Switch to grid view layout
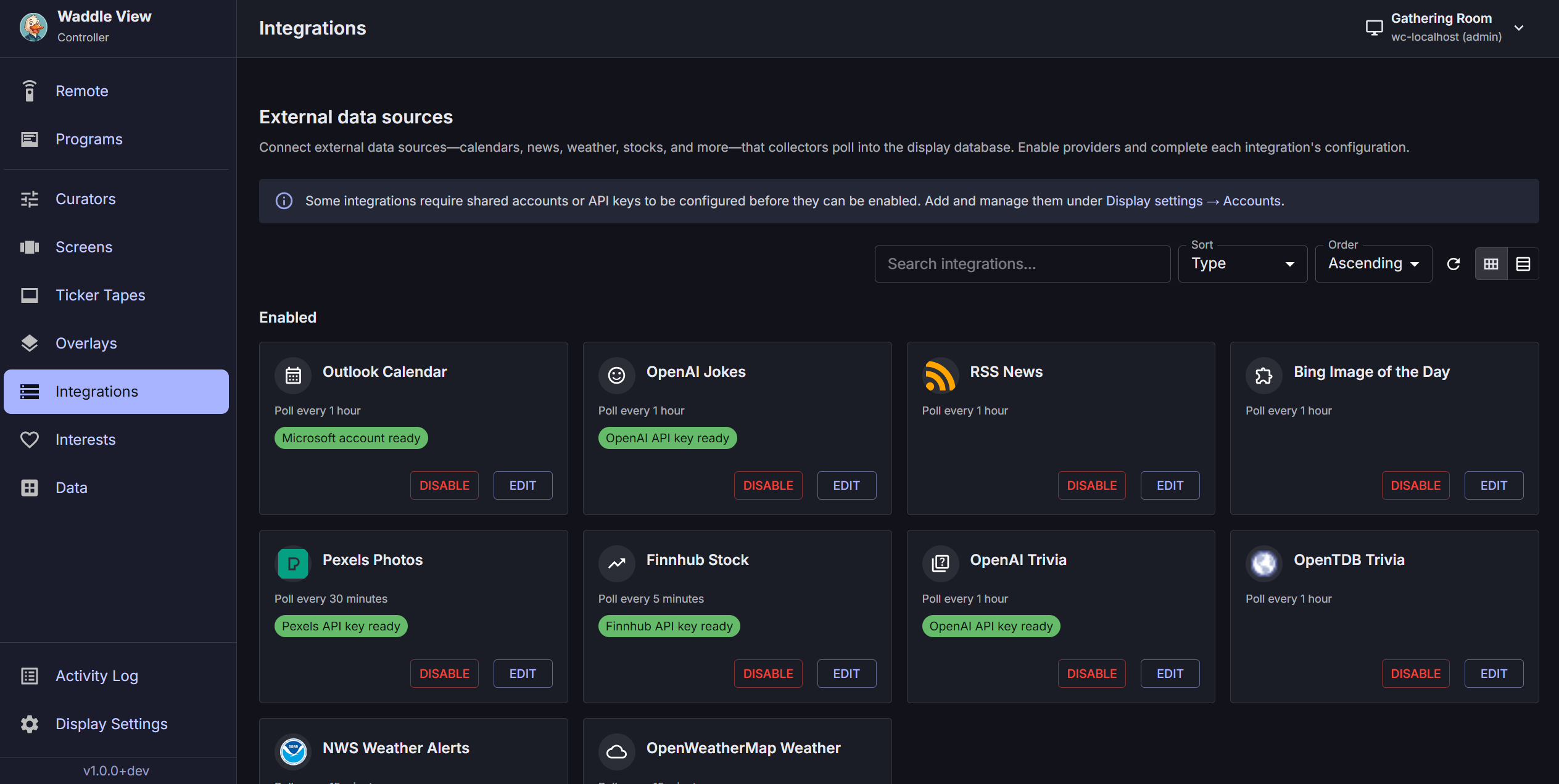1559x784 pixels. coord(1491,264)
